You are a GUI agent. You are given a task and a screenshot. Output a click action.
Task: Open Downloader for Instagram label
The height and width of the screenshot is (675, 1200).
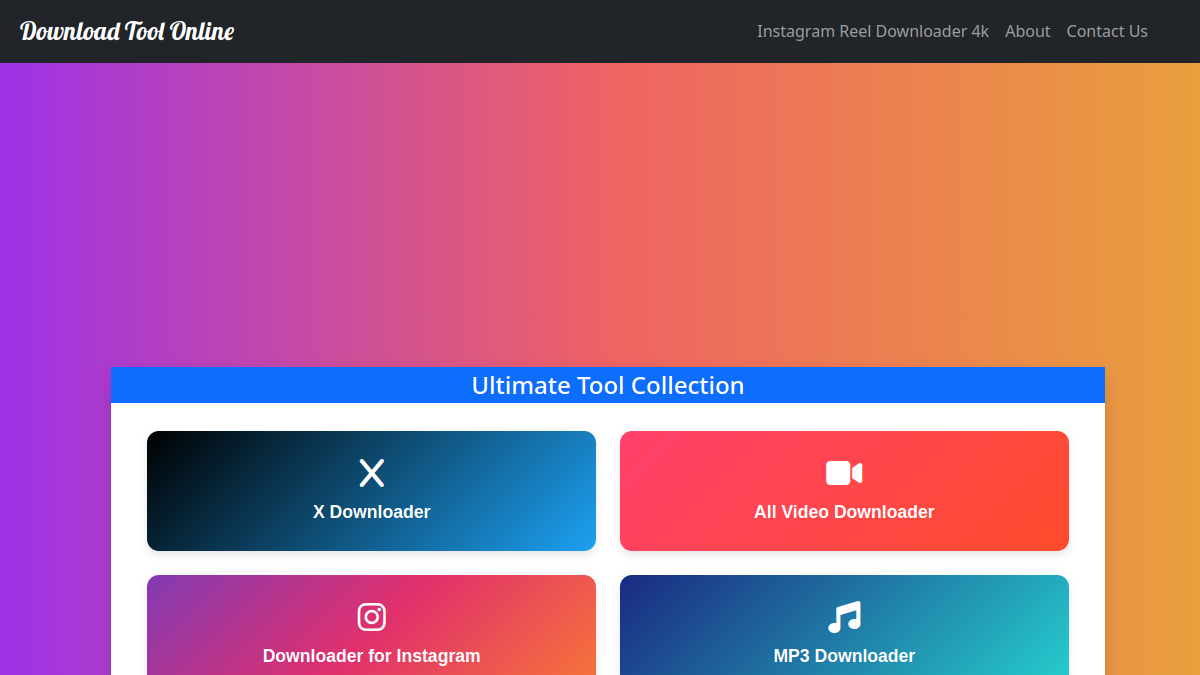[x=372, y=656]
